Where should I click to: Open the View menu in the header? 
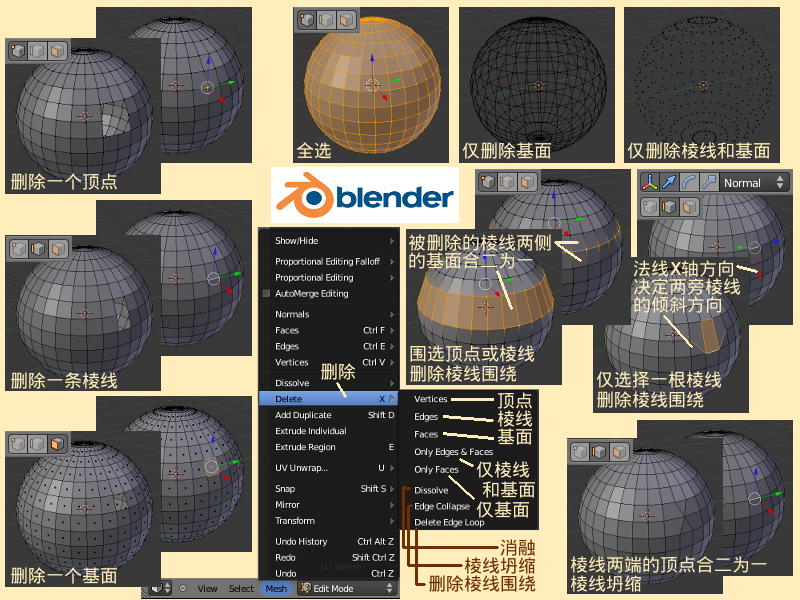[207, 588]
